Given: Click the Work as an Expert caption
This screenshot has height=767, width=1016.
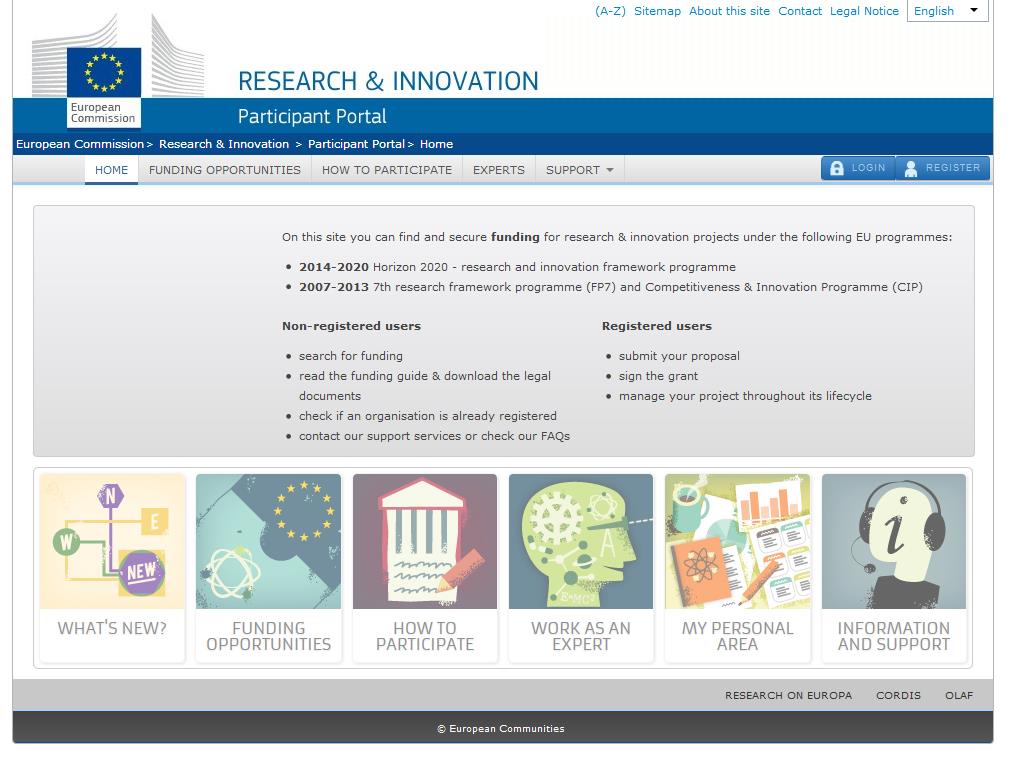Looking at the screenshot, I should point(581,636).
